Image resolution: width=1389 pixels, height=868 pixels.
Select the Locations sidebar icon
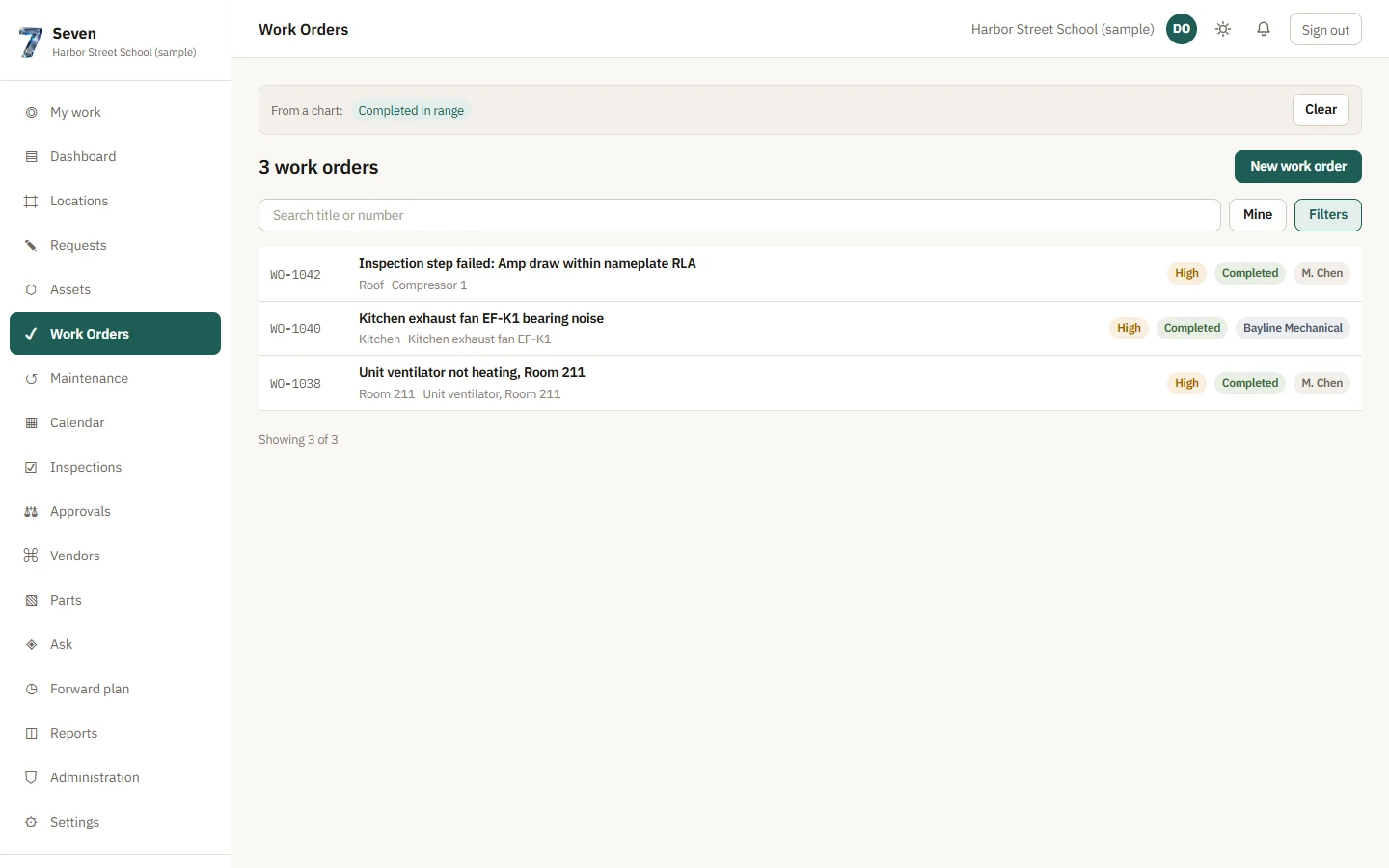(31, 201)
